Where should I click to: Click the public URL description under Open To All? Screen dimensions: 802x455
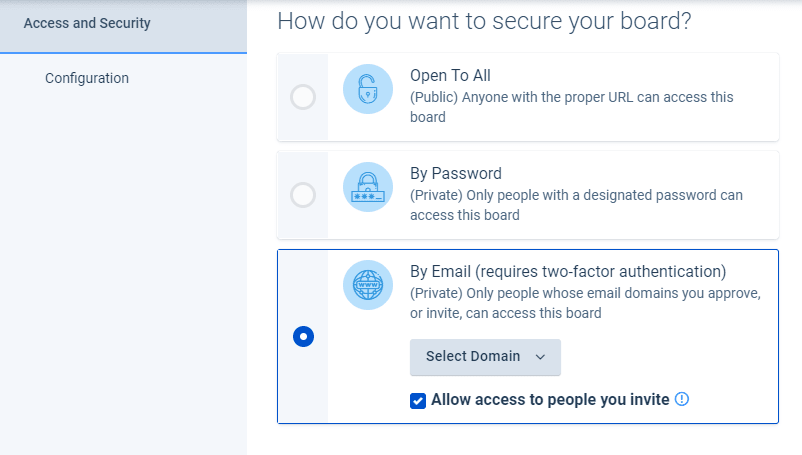[x=571, y=106]
